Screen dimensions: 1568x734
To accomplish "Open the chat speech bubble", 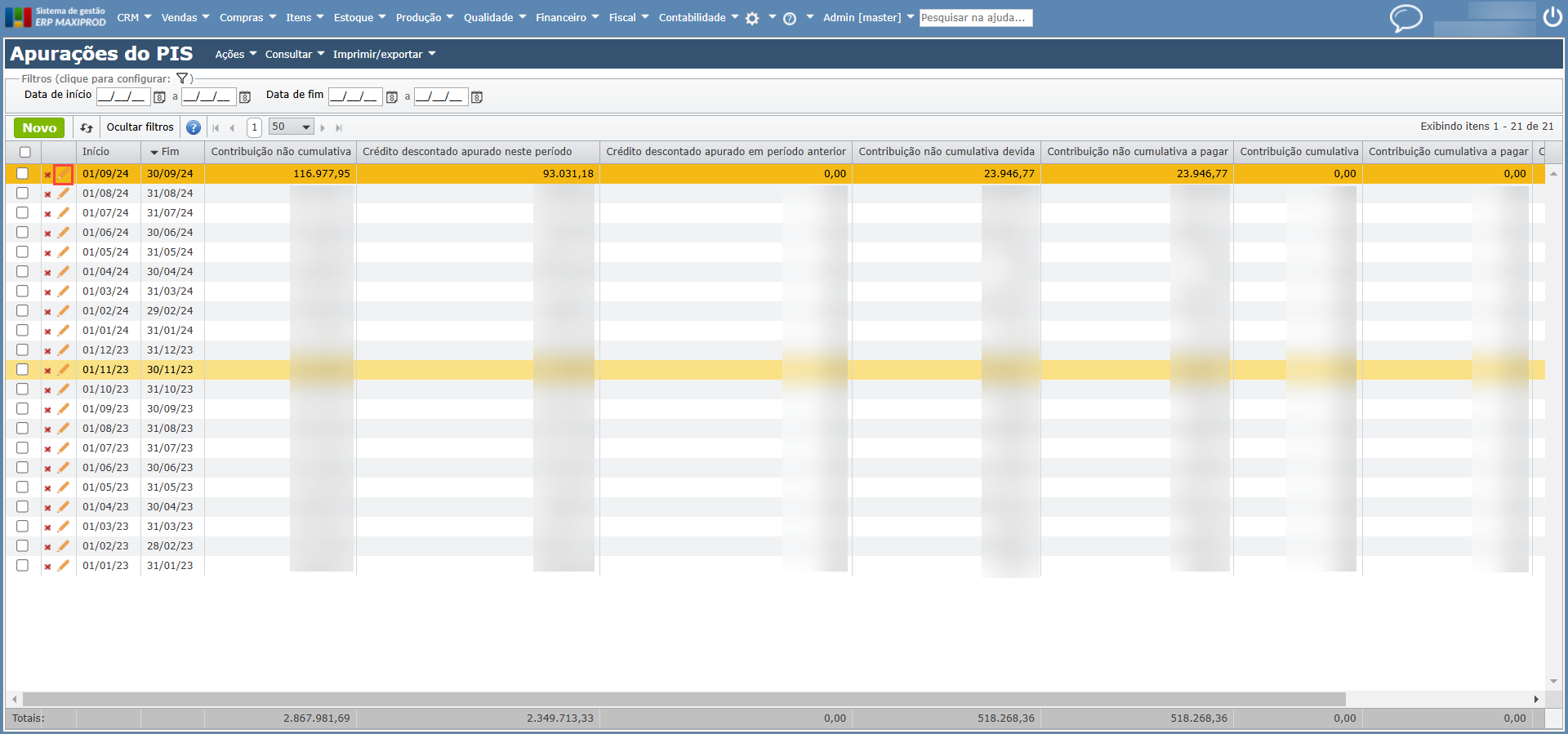I will pyautogui.click(x=1405, y=18).
